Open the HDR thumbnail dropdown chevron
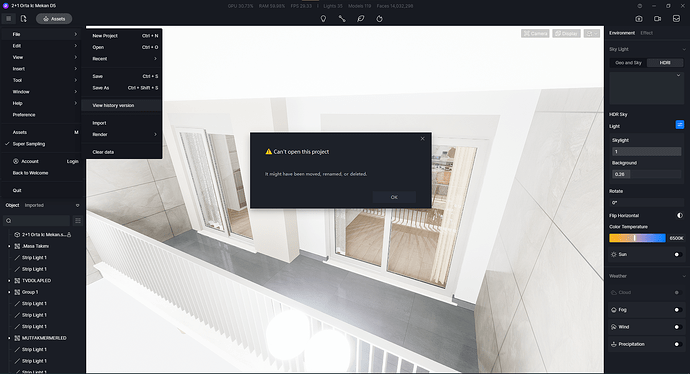The width and height of the screenshot is (690, 374). (x=678, y=76)
